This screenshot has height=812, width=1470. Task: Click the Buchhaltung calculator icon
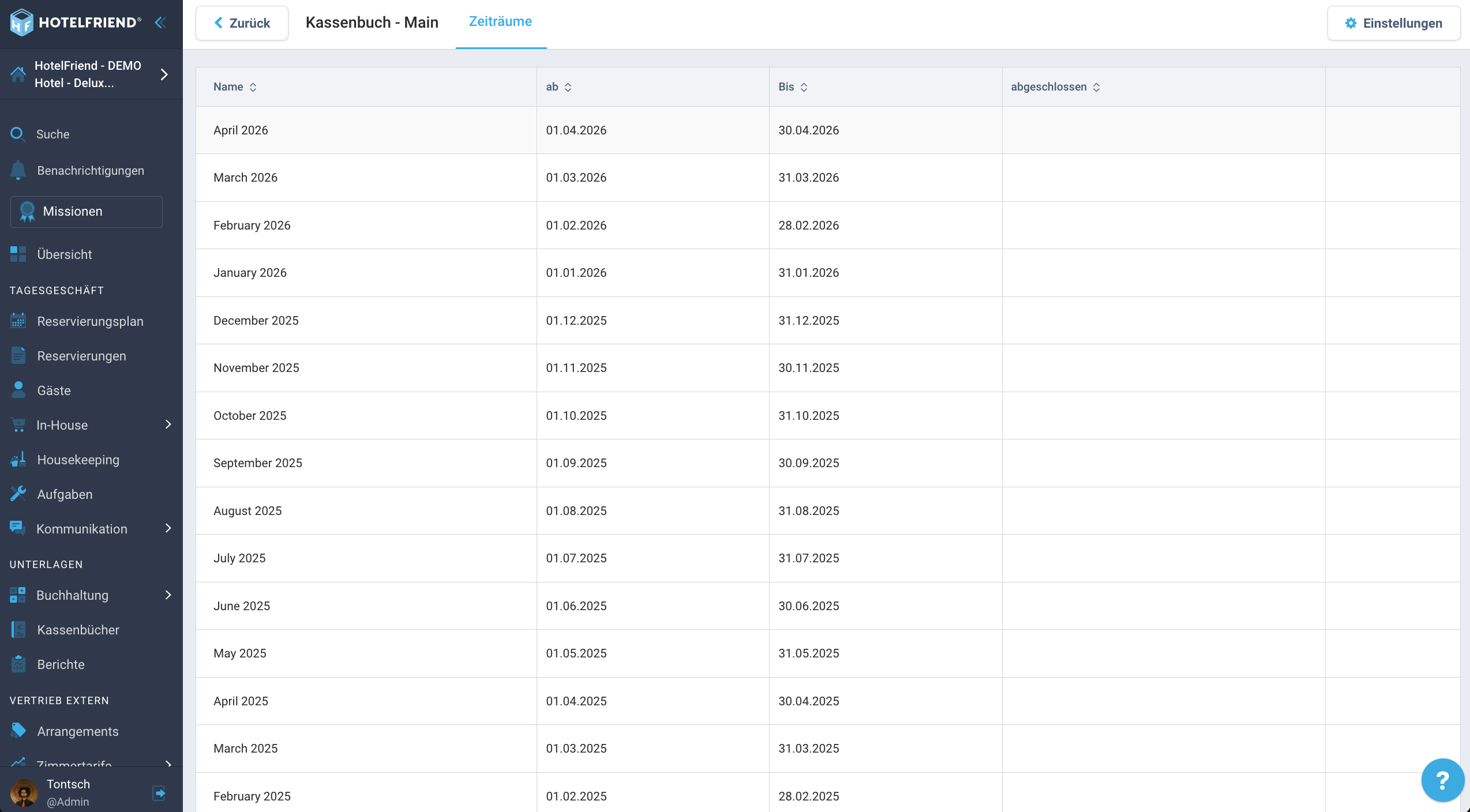(18, 595)
